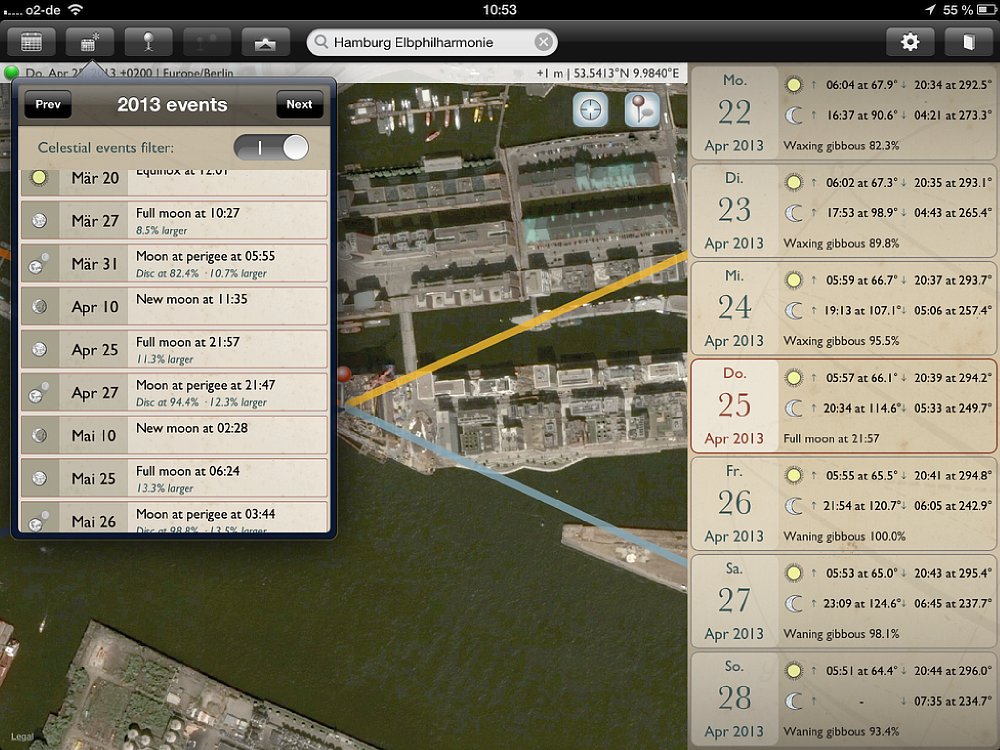Select Monday 22 Apr 2013 day card
The height and width of the screenshot is (750, 1000).
click(842, 112)
